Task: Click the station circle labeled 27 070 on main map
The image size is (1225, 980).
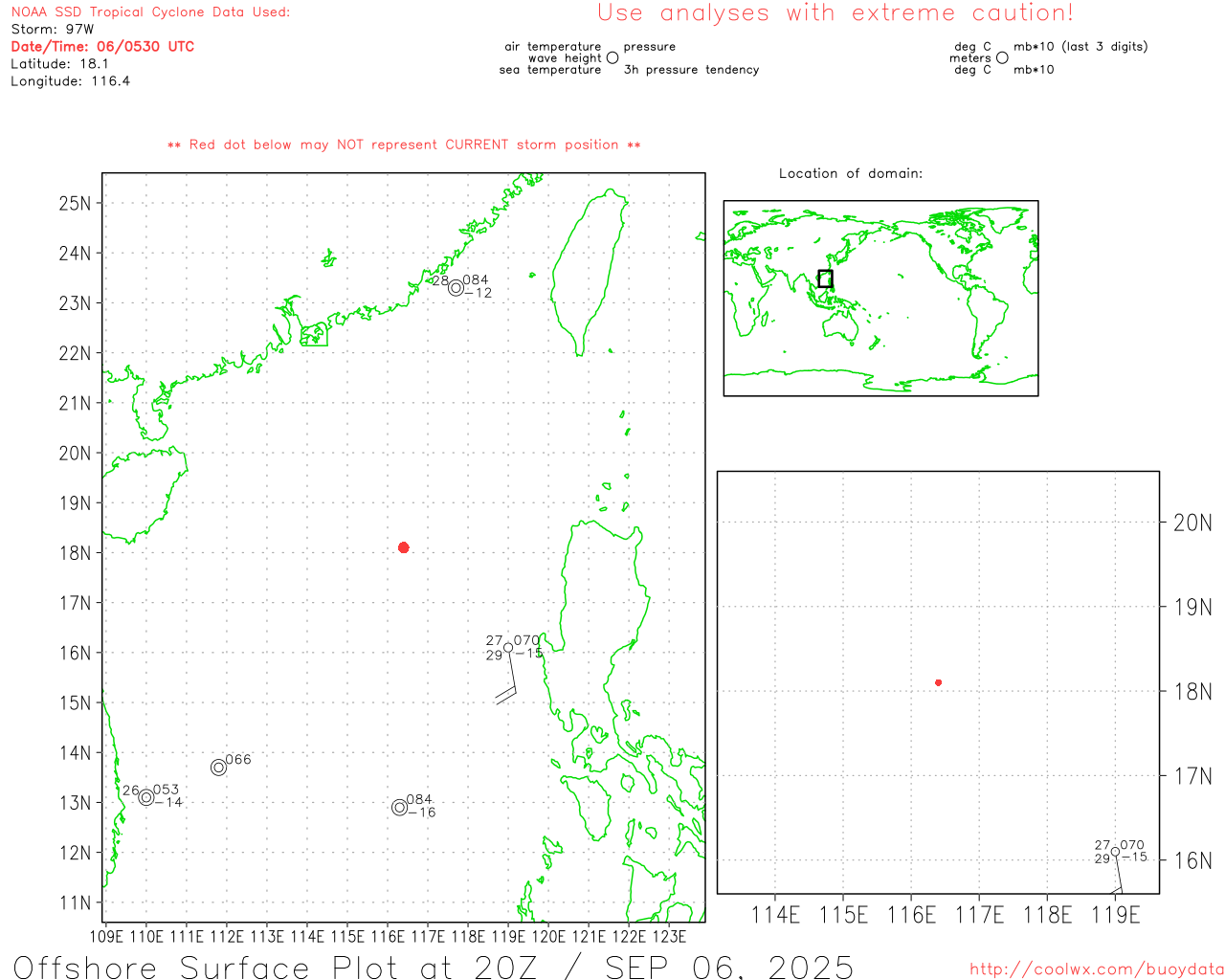Action: point(508,648)
